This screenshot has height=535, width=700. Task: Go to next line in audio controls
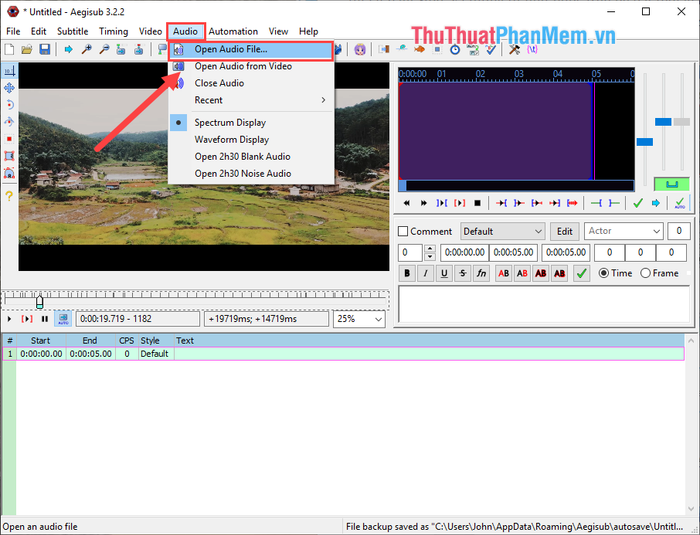click(424, 203)
